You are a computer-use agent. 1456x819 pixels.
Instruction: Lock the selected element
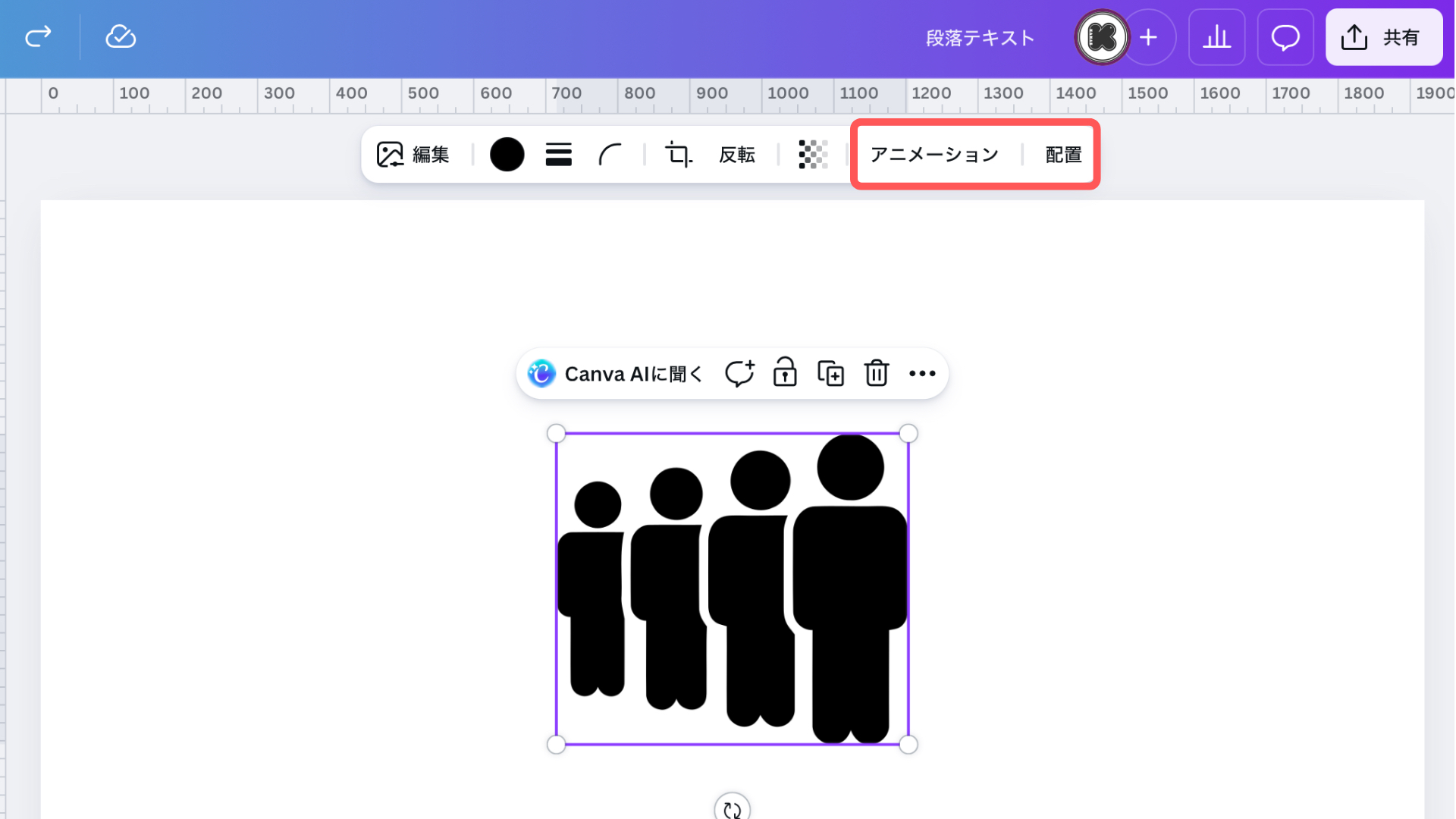click(785, 372)
